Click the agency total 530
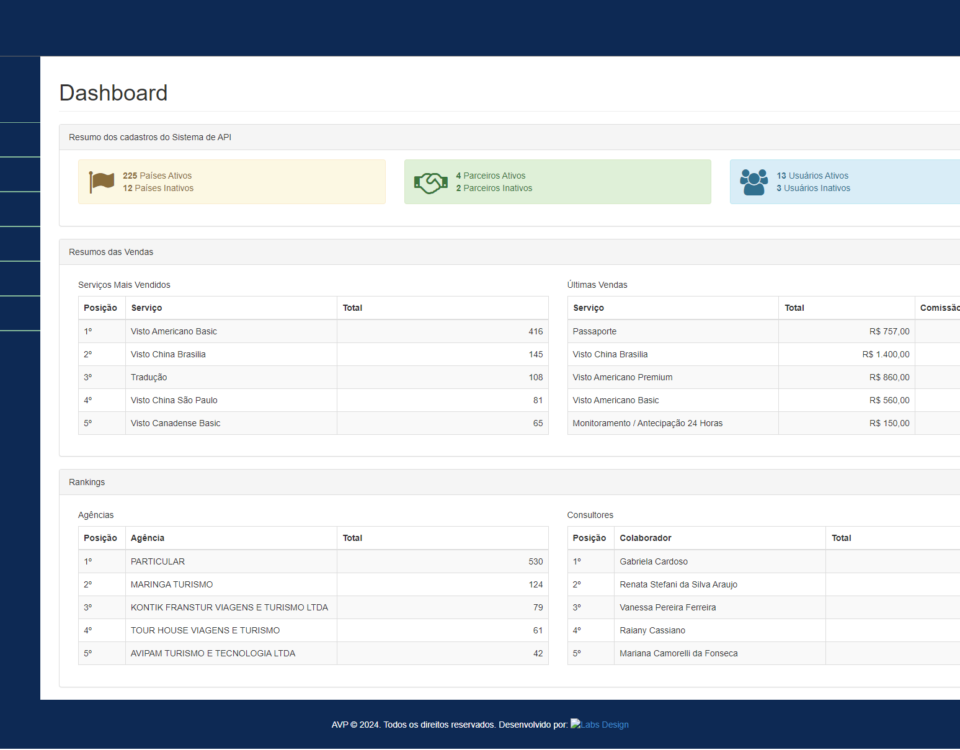The image size is (960, 750). pos(536,561)
